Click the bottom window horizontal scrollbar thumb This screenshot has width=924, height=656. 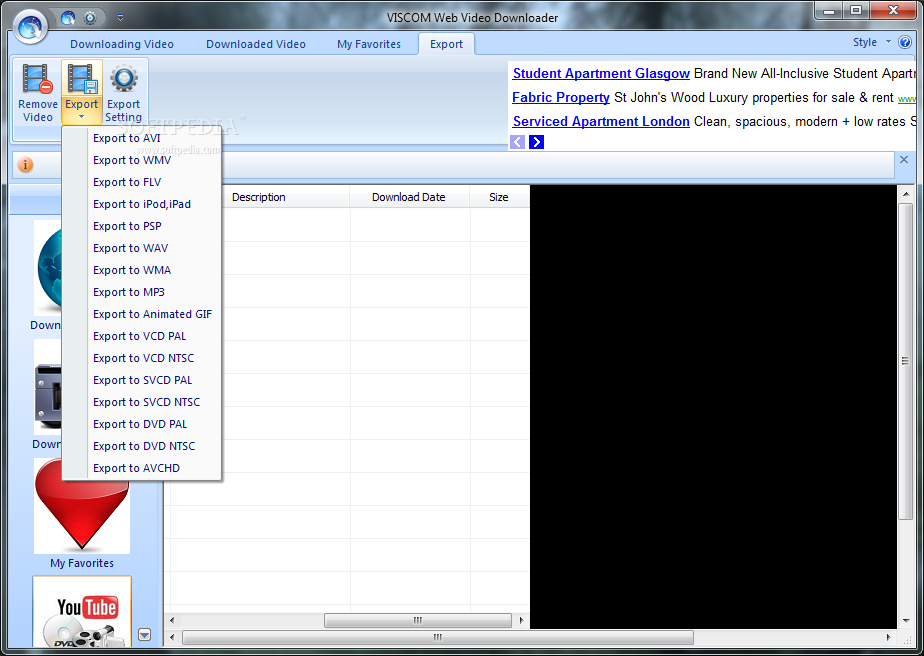point(438,637)
